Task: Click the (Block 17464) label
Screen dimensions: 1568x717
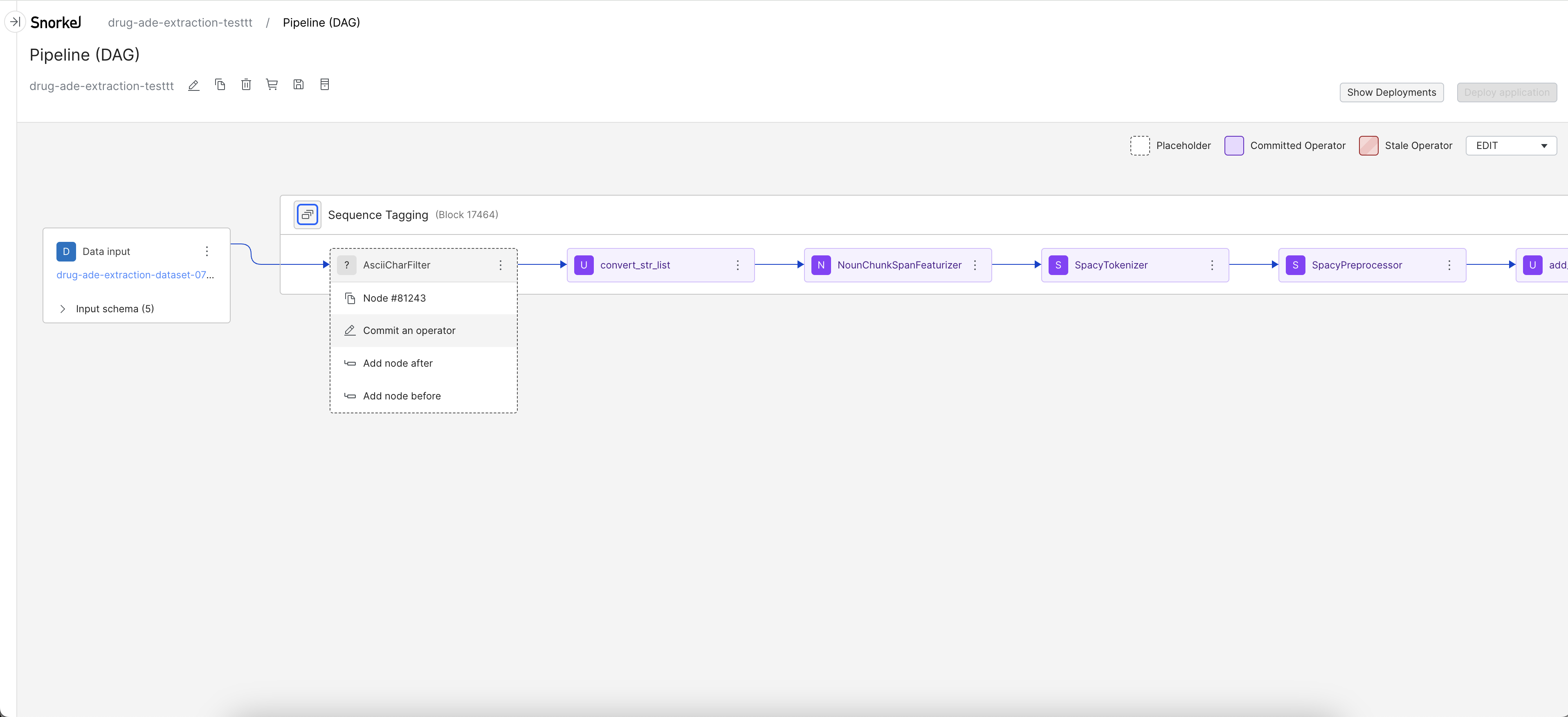Action: (467, 215)
